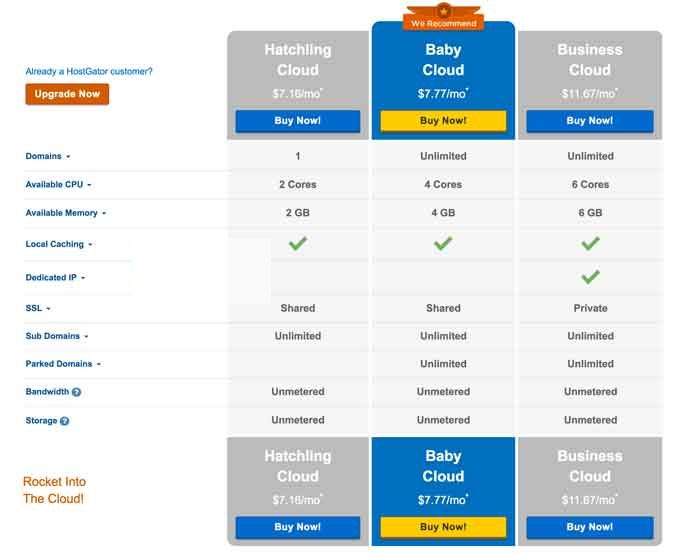This screenshot has height=553, width=700.
Task: Click the Local Caching checkmark for Hatchling Cloud
Action: [x=298, y=244]
